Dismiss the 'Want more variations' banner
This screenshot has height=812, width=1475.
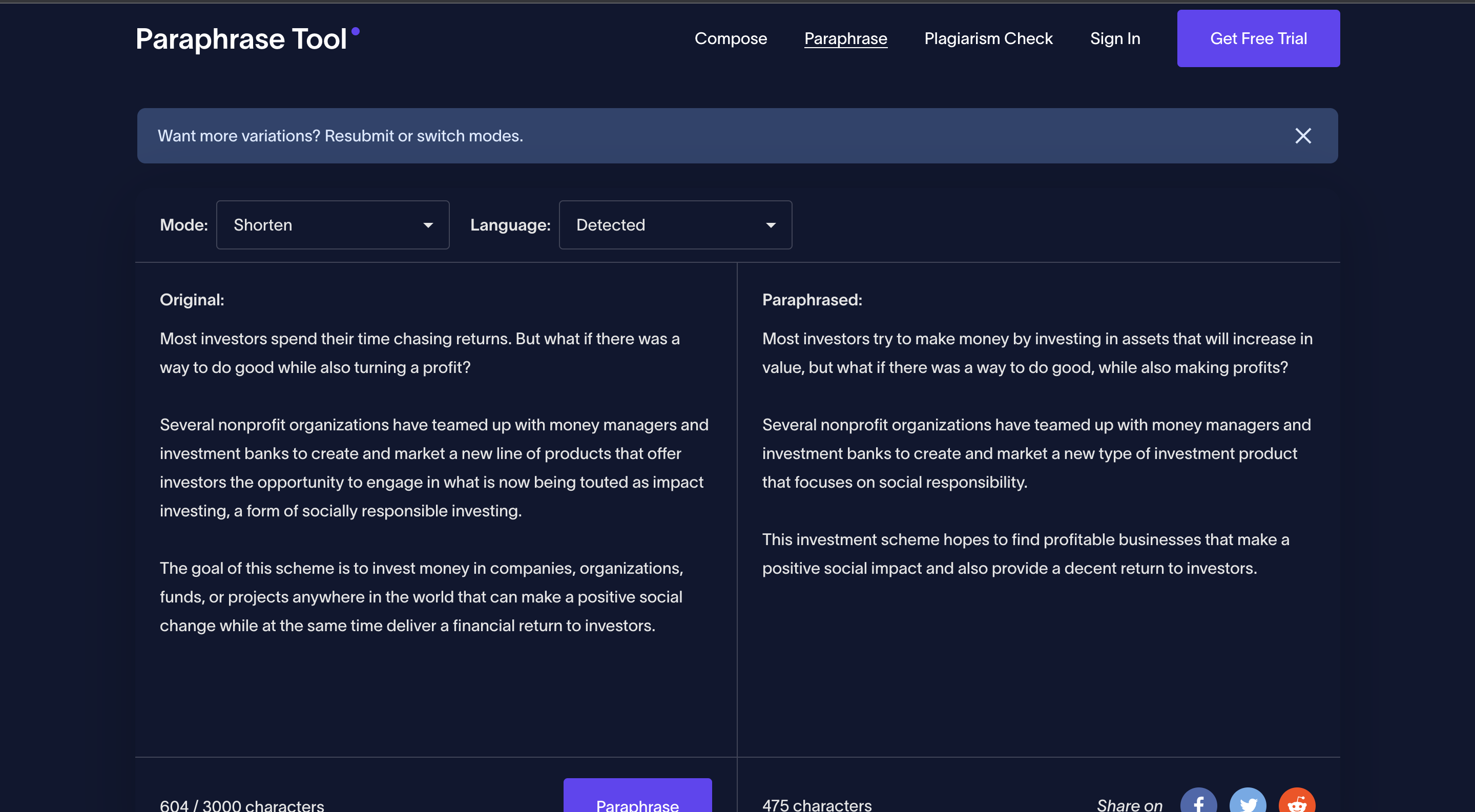tap(1303, 136)
